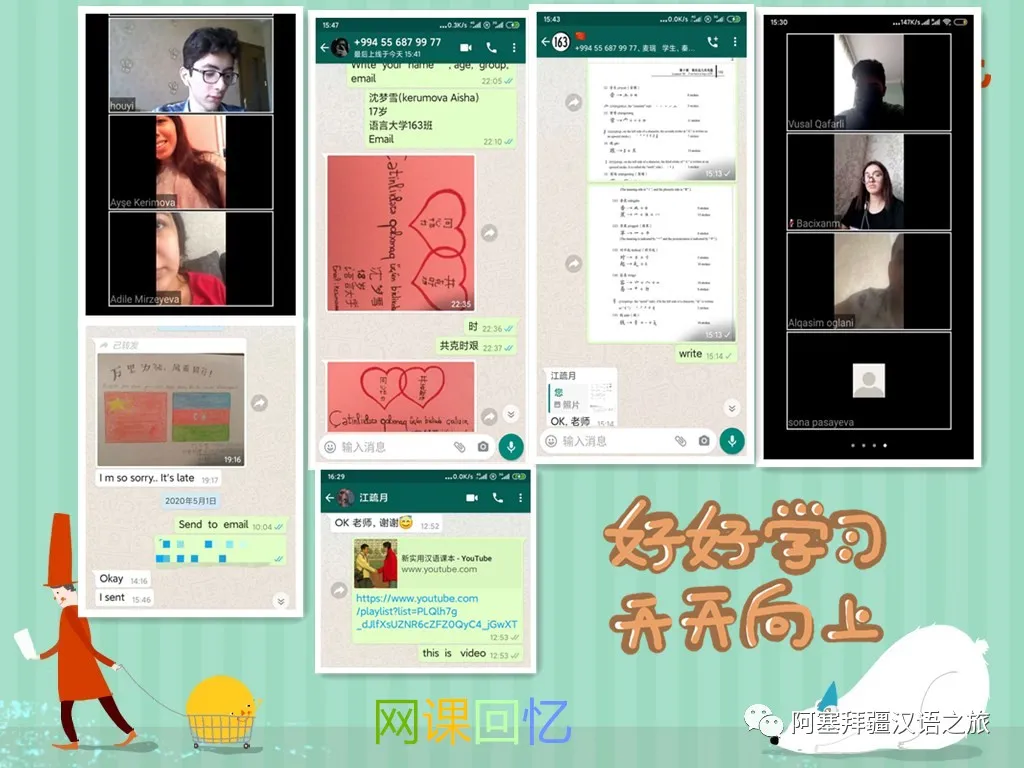The height and width of the screenshot is (768, 1024).
Task: Open emoji picker in the 163 group chat
Action: tap(551, 441)
